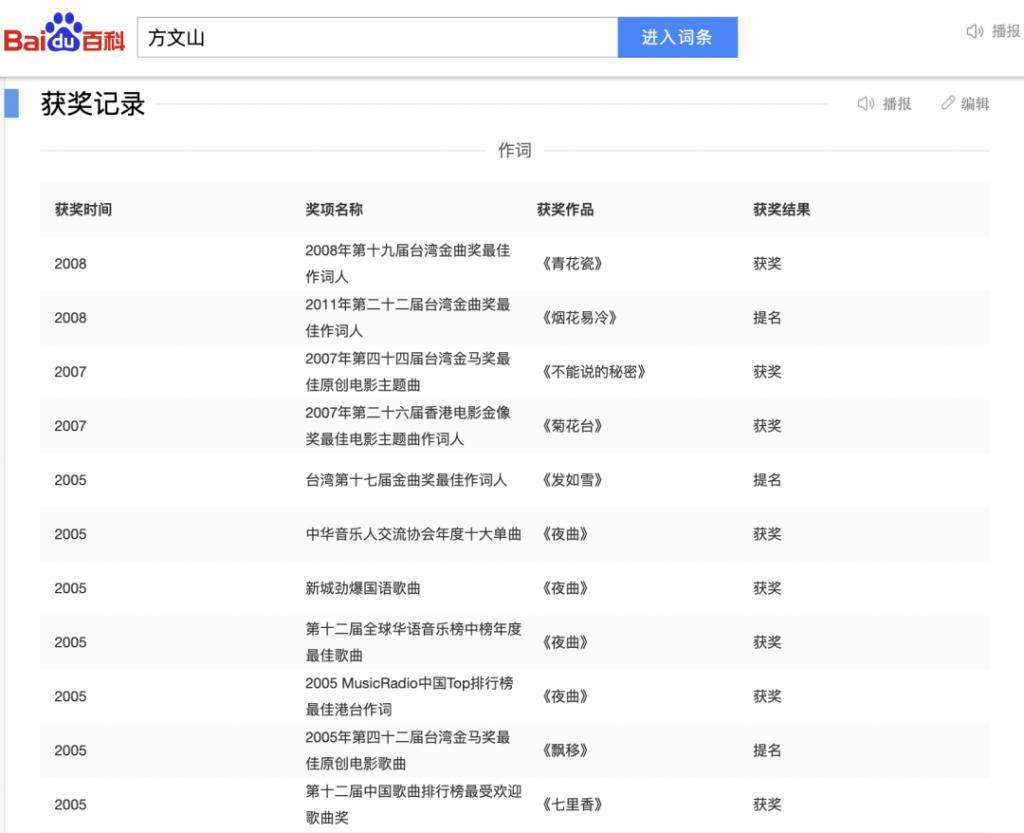Click 《夜曲》 in the 新城劲爆国语歌曲 row
Image resolution: width=1024 pixels, height=833 pixels.
click(x=565, y=589)
